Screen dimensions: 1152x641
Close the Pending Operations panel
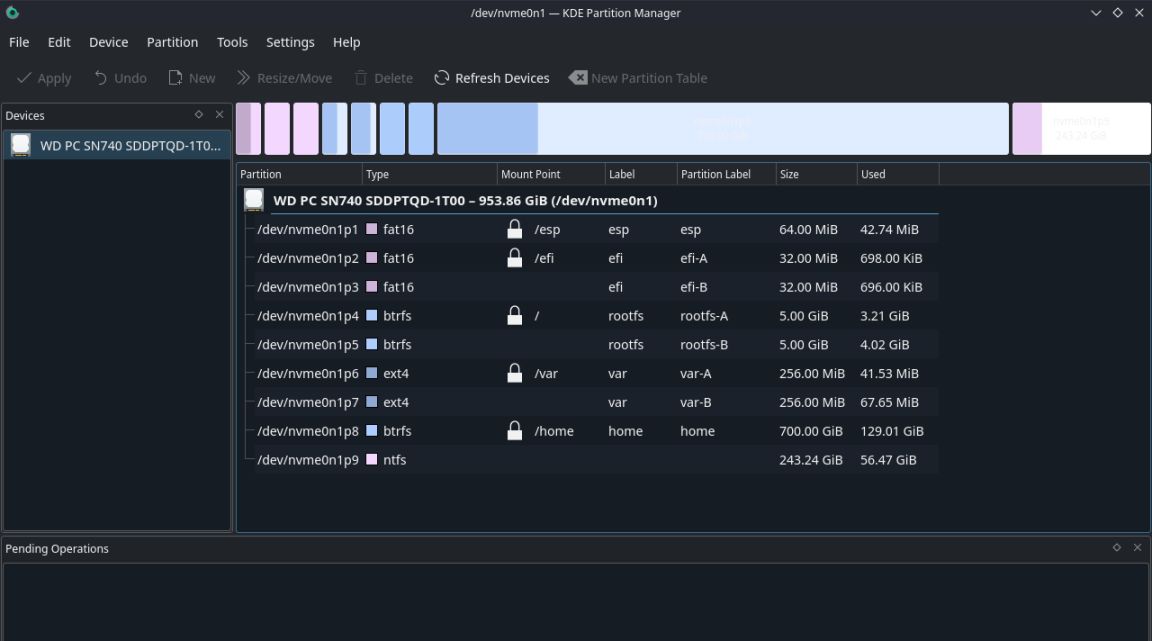(1137, 548)
